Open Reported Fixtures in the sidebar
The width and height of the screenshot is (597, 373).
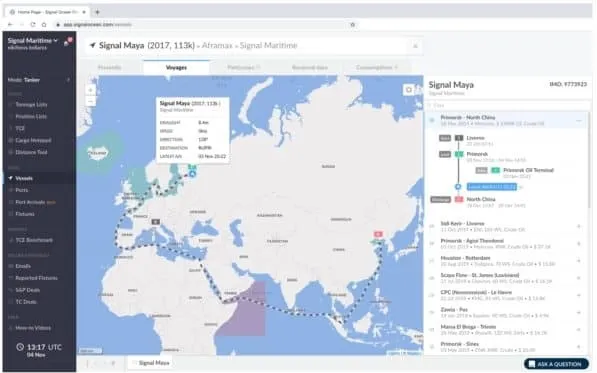(36, 278)
